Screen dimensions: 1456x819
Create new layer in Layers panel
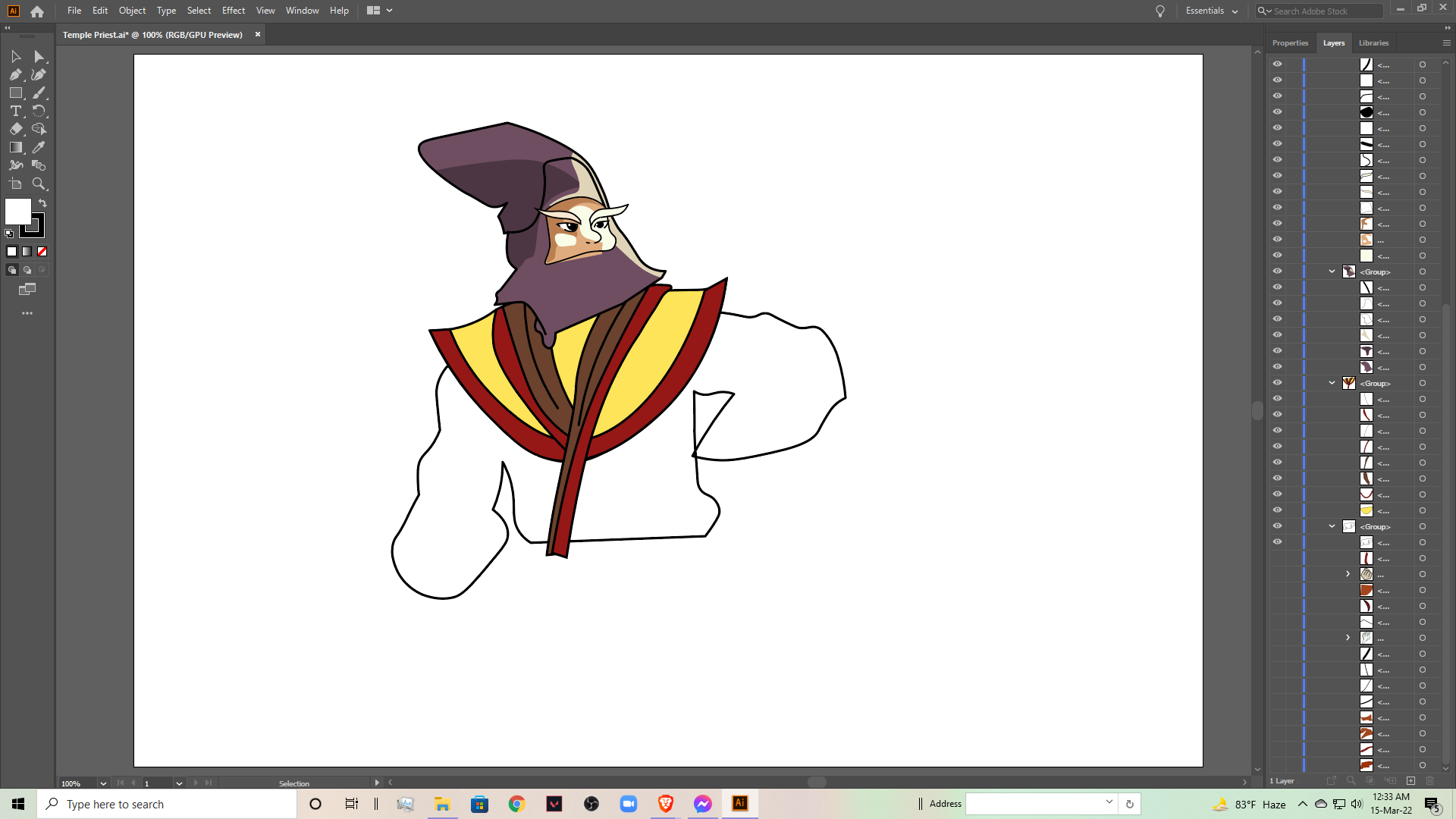1410,780
